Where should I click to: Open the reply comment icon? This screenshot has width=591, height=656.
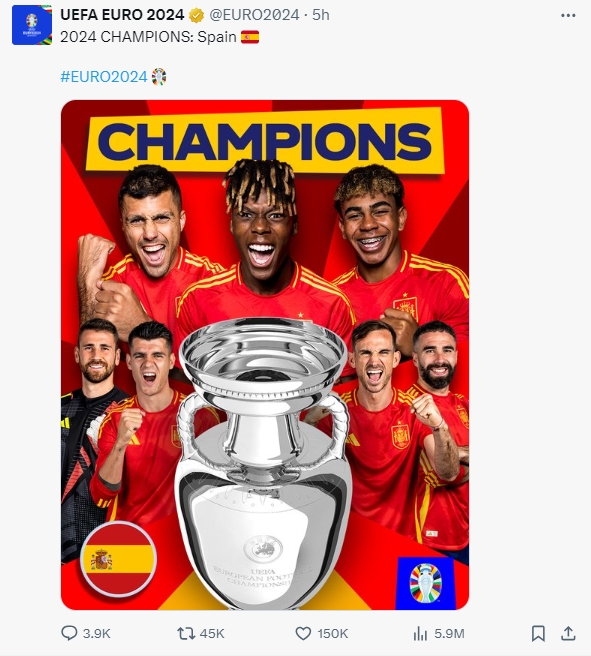point(69,633)
